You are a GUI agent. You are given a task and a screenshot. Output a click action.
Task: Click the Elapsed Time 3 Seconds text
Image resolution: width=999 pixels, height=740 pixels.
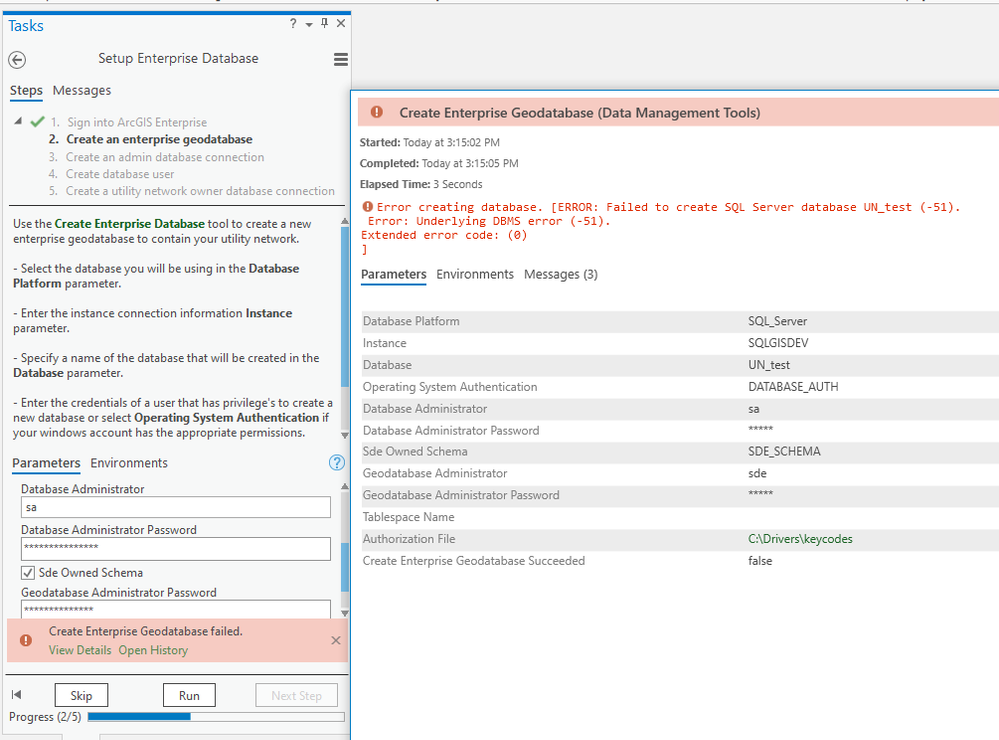point(421,184)
